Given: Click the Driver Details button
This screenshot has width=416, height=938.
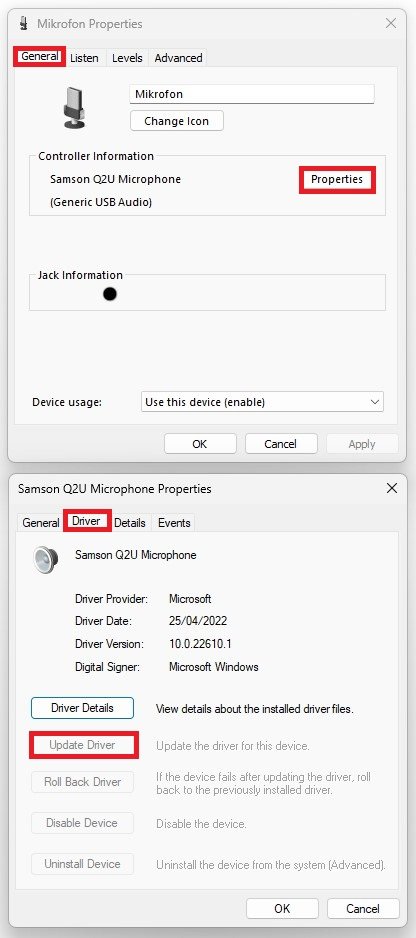Looking at the screenshot, I should pos(82,708).
